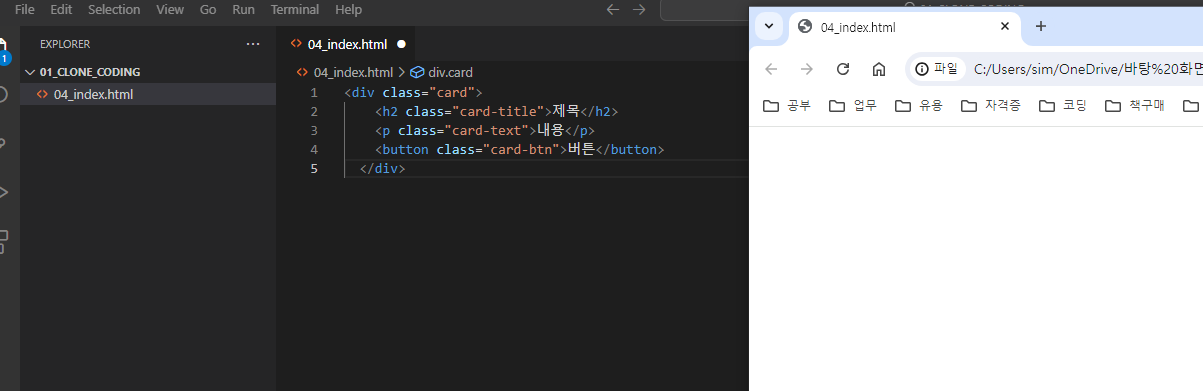Open the 업무 bookmark folder
Screen dimensions: 1203x391
click(853, 105)
